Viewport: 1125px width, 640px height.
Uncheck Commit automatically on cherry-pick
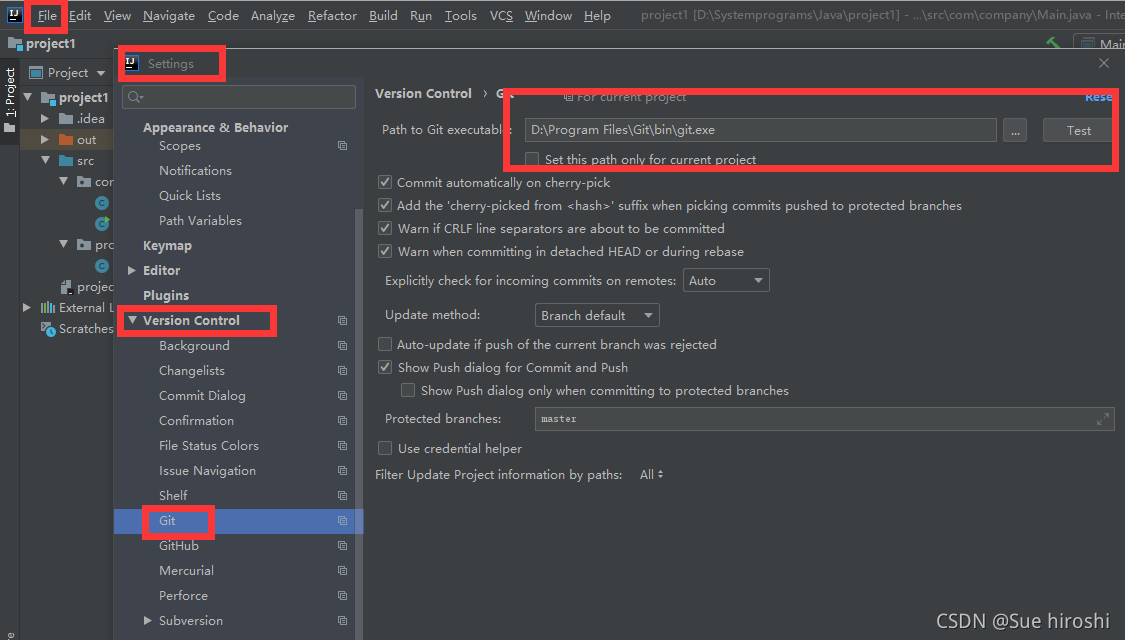pos(385,182)
